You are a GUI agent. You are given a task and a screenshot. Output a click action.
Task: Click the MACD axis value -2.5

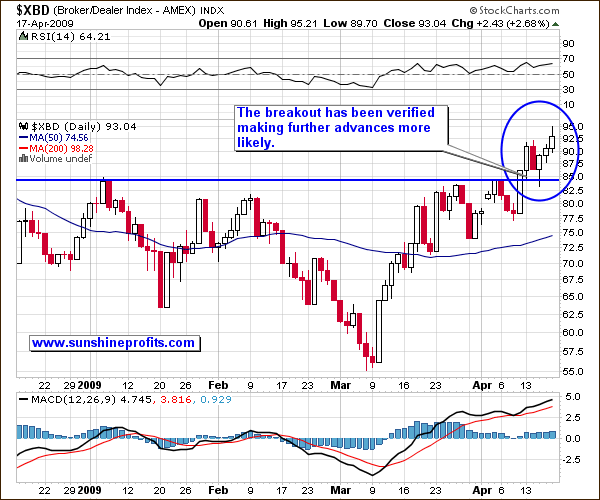pyautogui.click(x=570, y=459)
